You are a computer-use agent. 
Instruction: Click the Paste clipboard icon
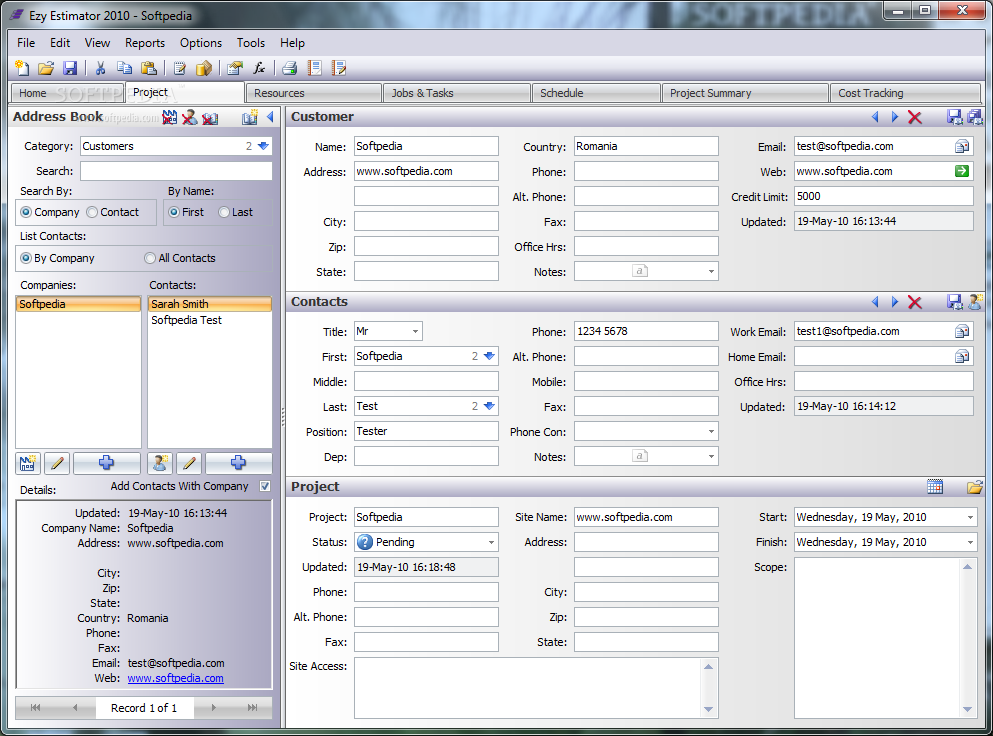149,68
